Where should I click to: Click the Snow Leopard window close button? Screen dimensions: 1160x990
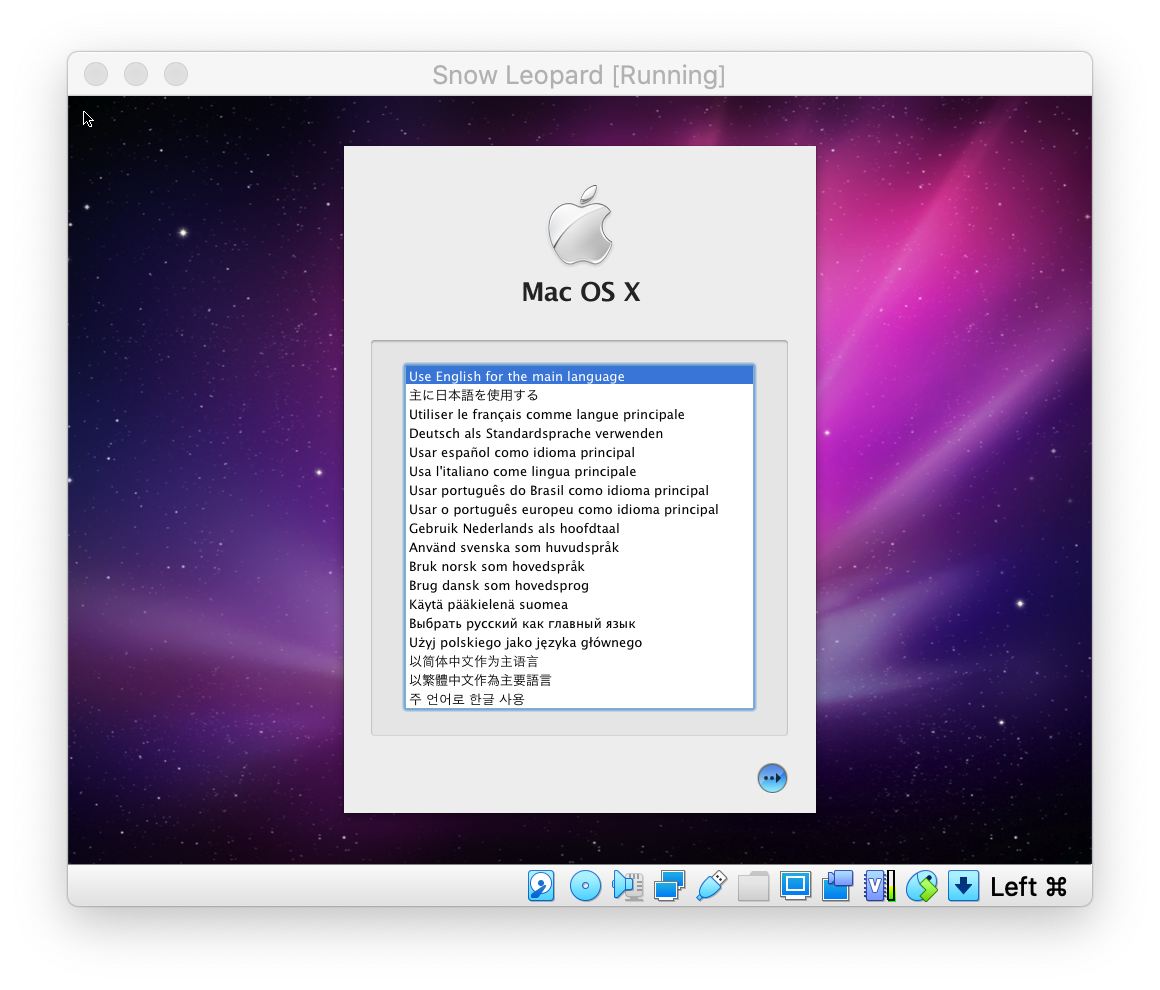tap(96, 74)
